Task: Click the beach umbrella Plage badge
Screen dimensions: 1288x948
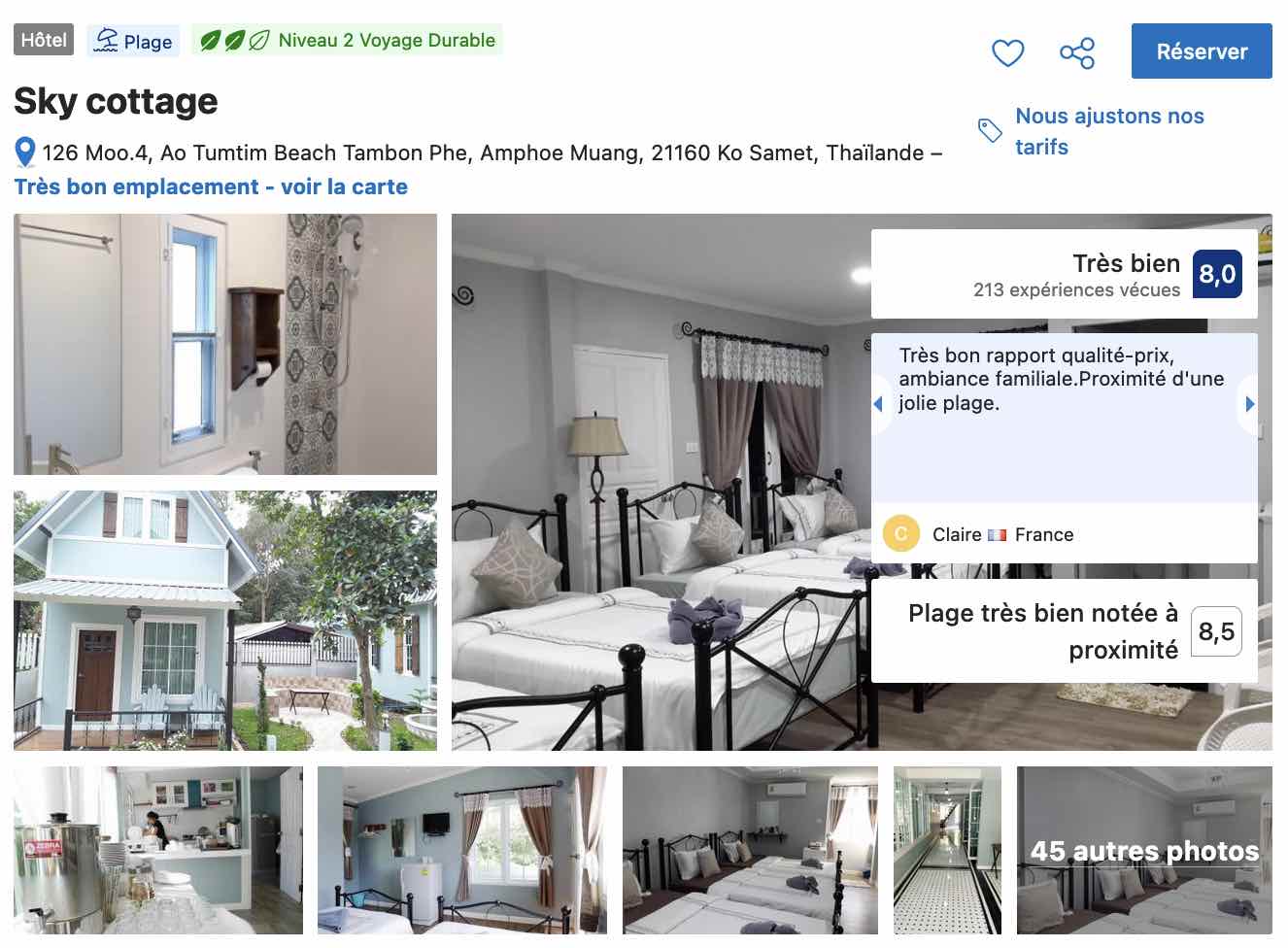Action: click(134, 41)
